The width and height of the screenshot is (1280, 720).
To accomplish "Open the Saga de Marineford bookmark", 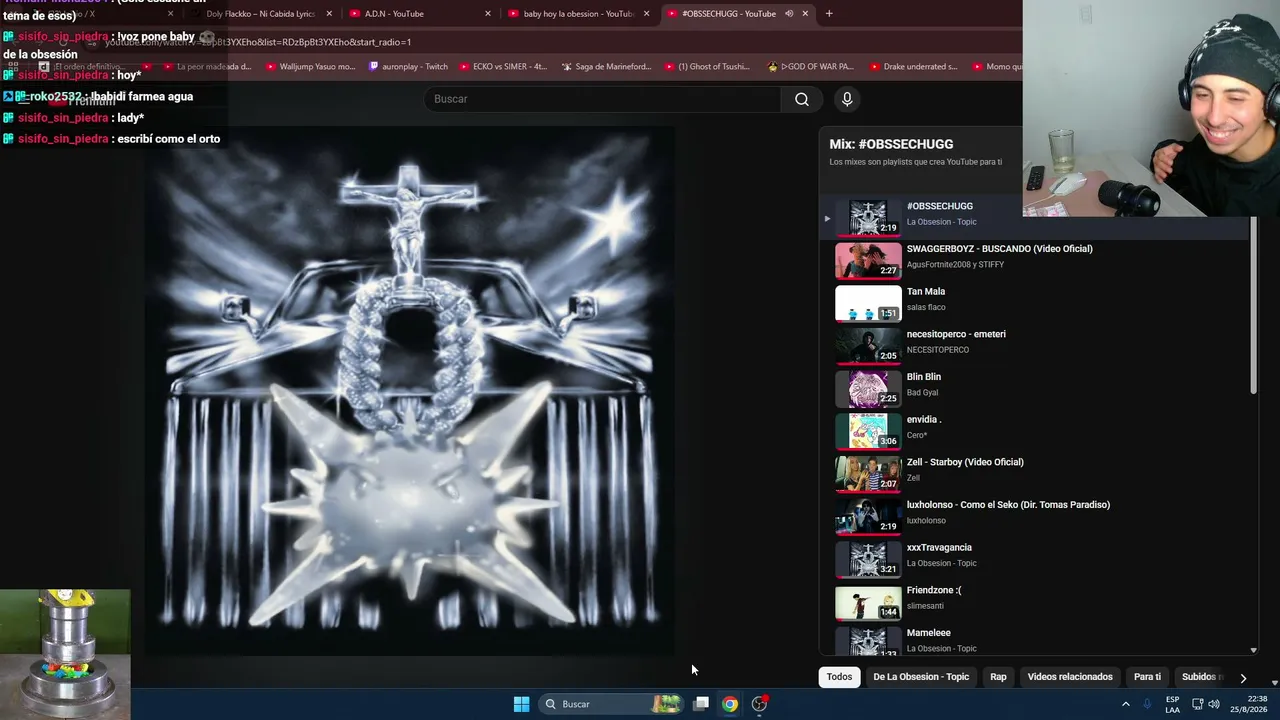I will [x=606, y=67].
